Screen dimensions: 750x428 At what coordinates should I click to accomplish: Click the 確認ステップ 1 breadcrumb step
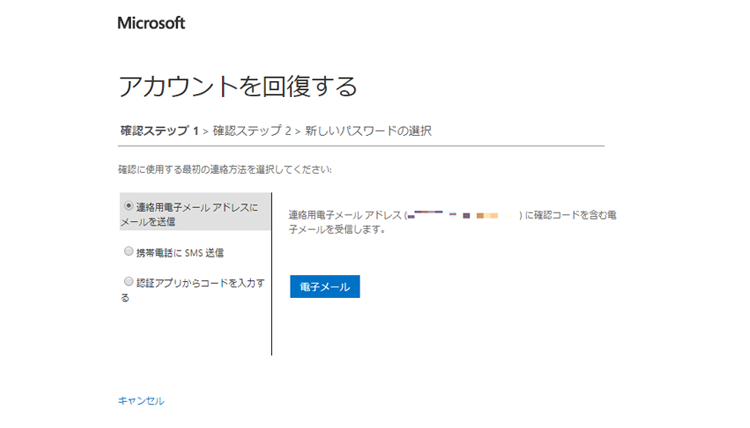coord(159,131)
